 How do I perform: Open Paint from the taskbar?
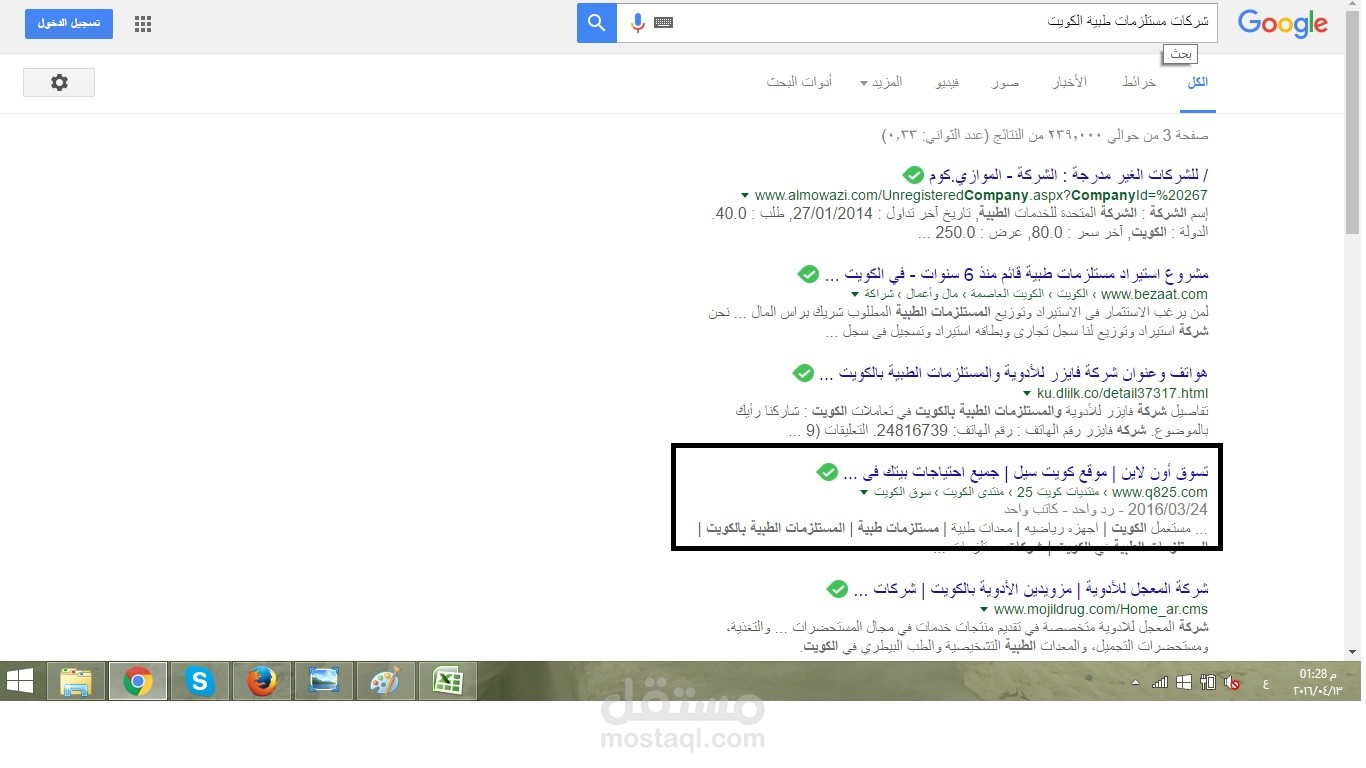click(385, 681)
